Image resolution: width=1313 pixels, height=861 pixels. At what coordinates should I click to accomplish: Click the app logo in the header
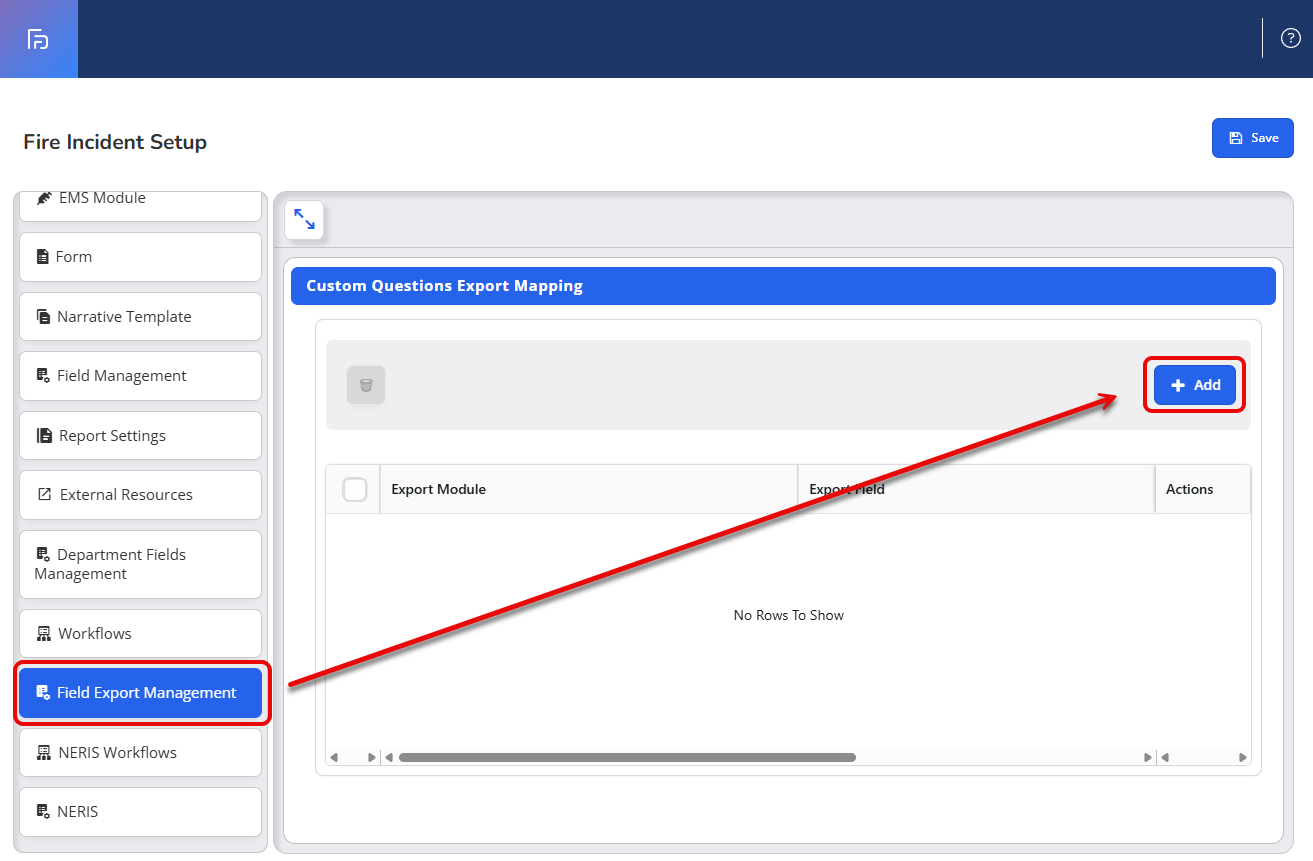coord(38,39)
